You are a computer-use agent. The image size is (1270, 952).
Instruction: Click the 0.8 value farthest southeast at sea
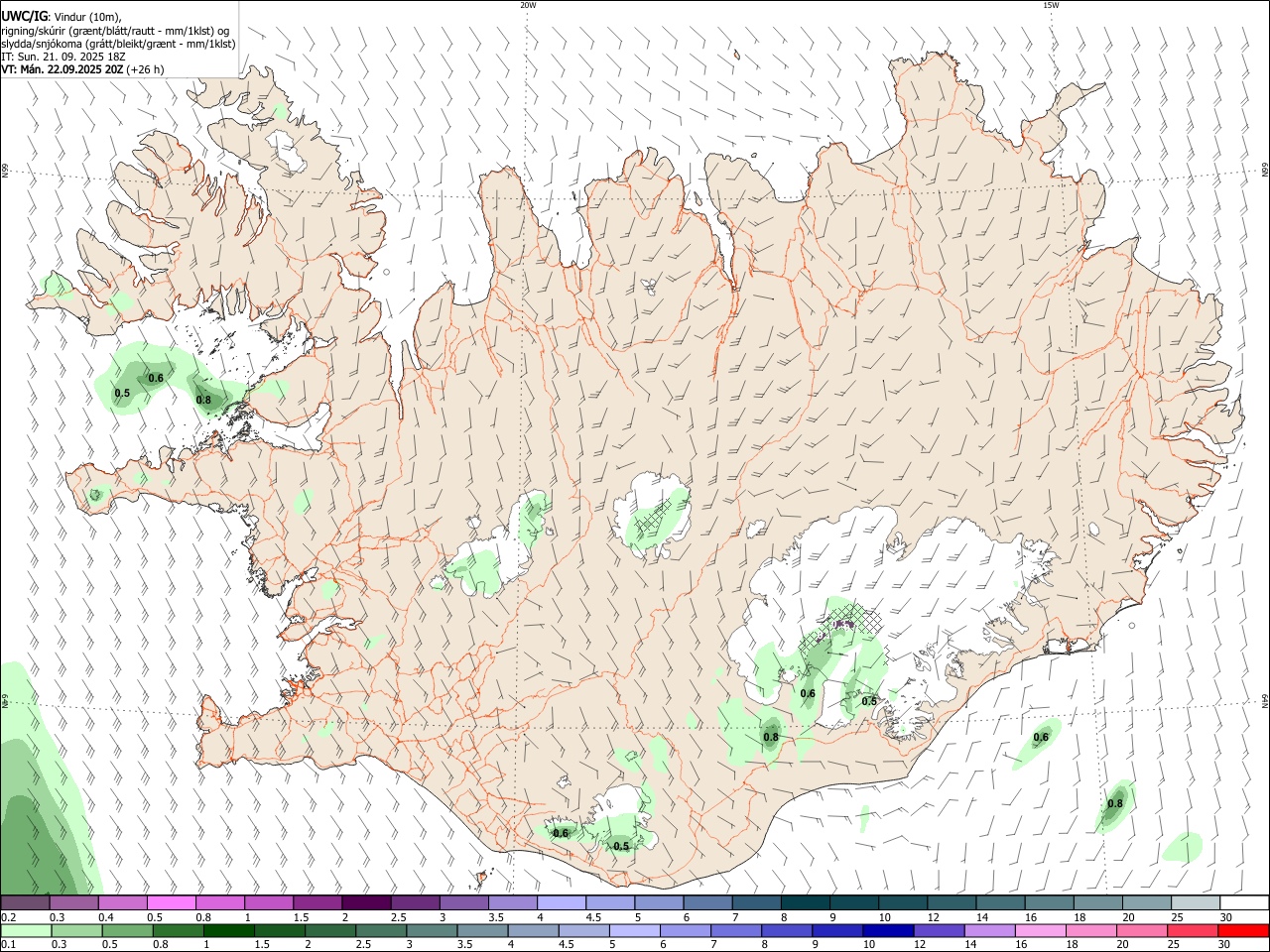point(1115,804)
